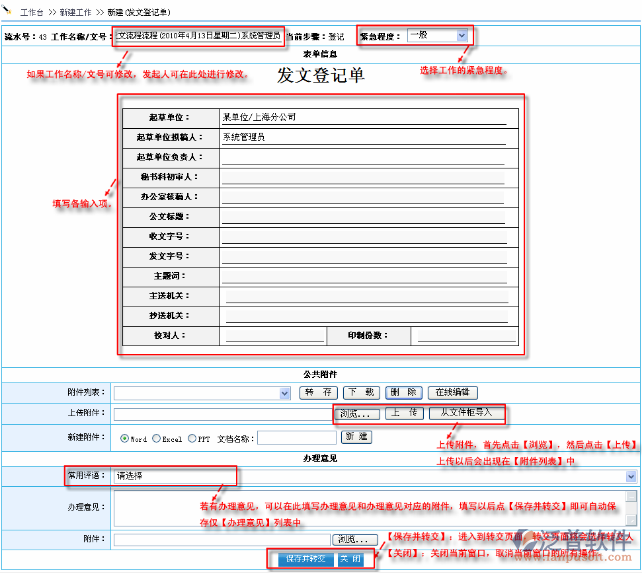Click the pencil icon beside the breadcrumb

(6, 9)
